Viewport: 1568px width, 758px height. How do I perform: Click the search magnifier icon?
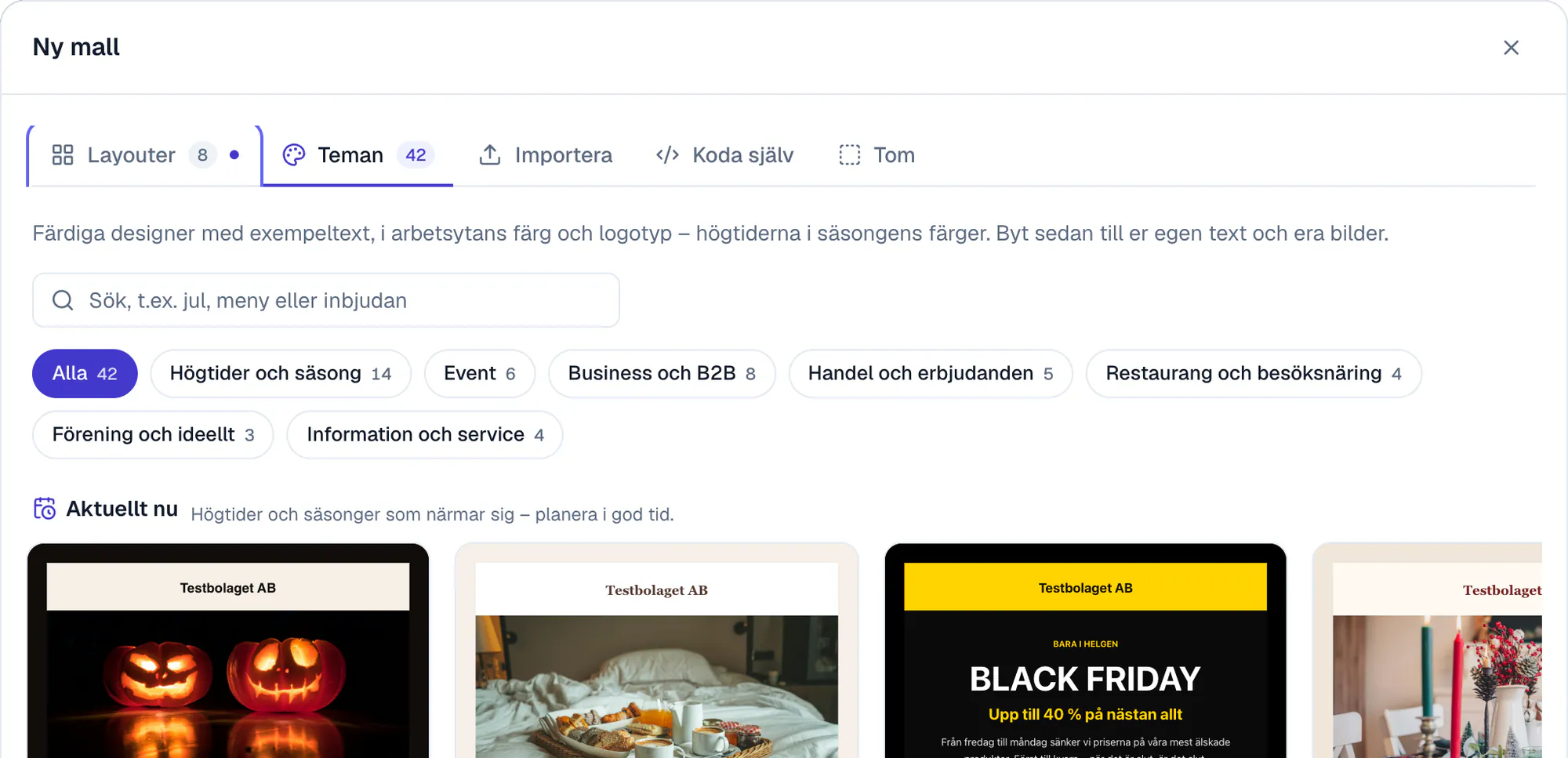pyautogui.click(x=63, y=300)
